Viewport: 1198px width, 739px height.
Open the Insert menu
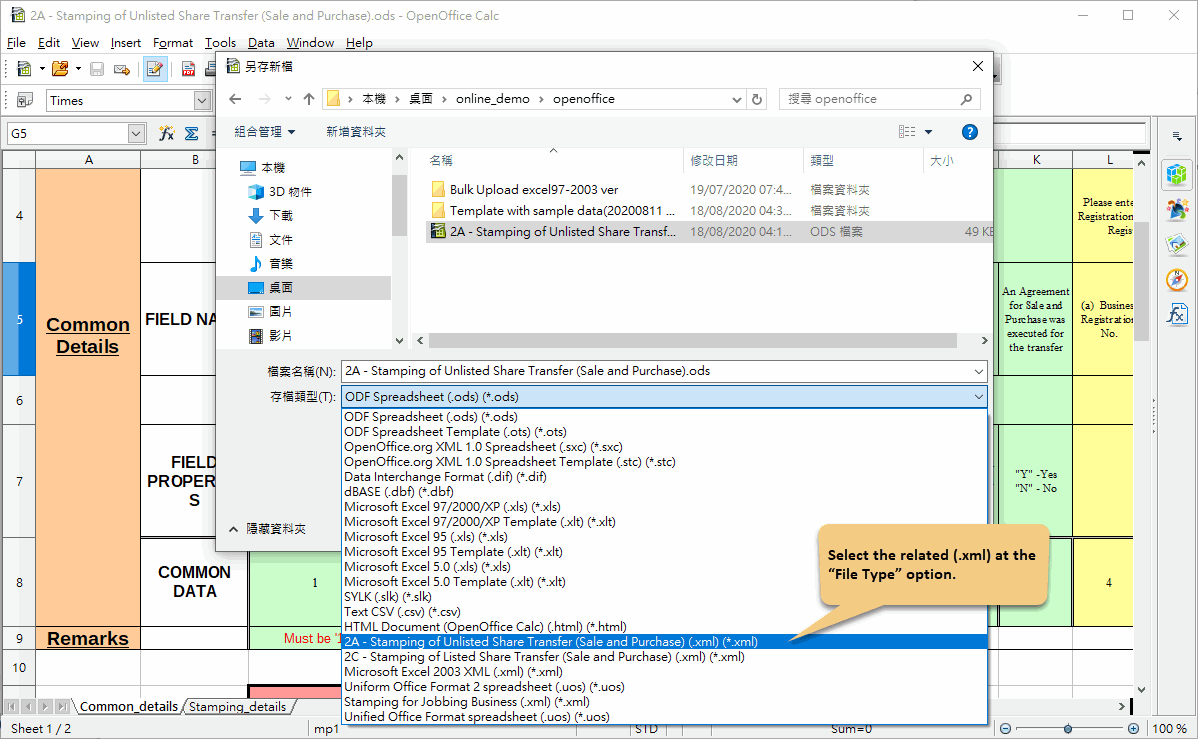point(125,43)
